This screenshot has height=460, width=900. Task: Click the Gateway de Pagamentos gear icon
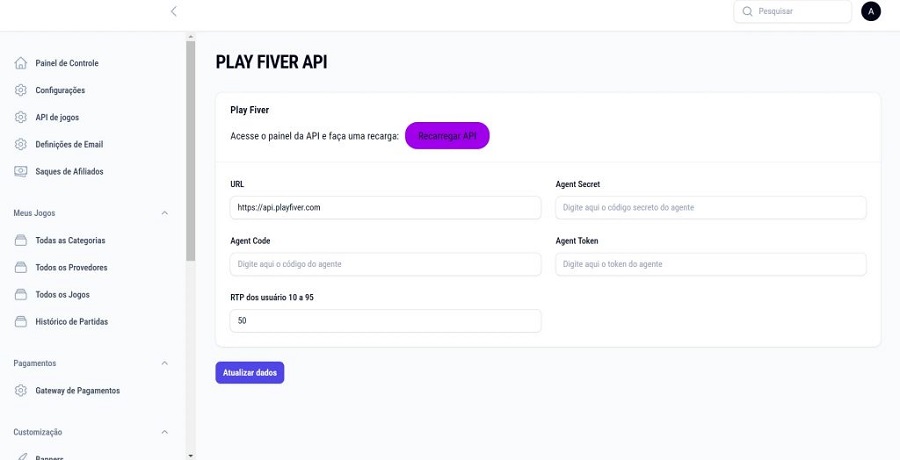click(21, 391)
